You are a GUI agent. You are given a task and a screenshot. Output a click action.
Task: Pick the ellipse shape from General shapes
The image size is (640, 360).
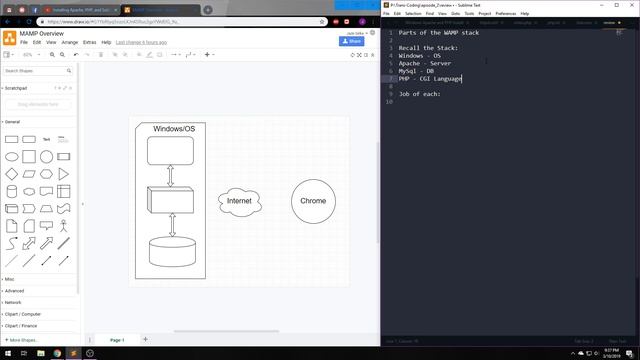pyautogui.click(x=11, y=157)
